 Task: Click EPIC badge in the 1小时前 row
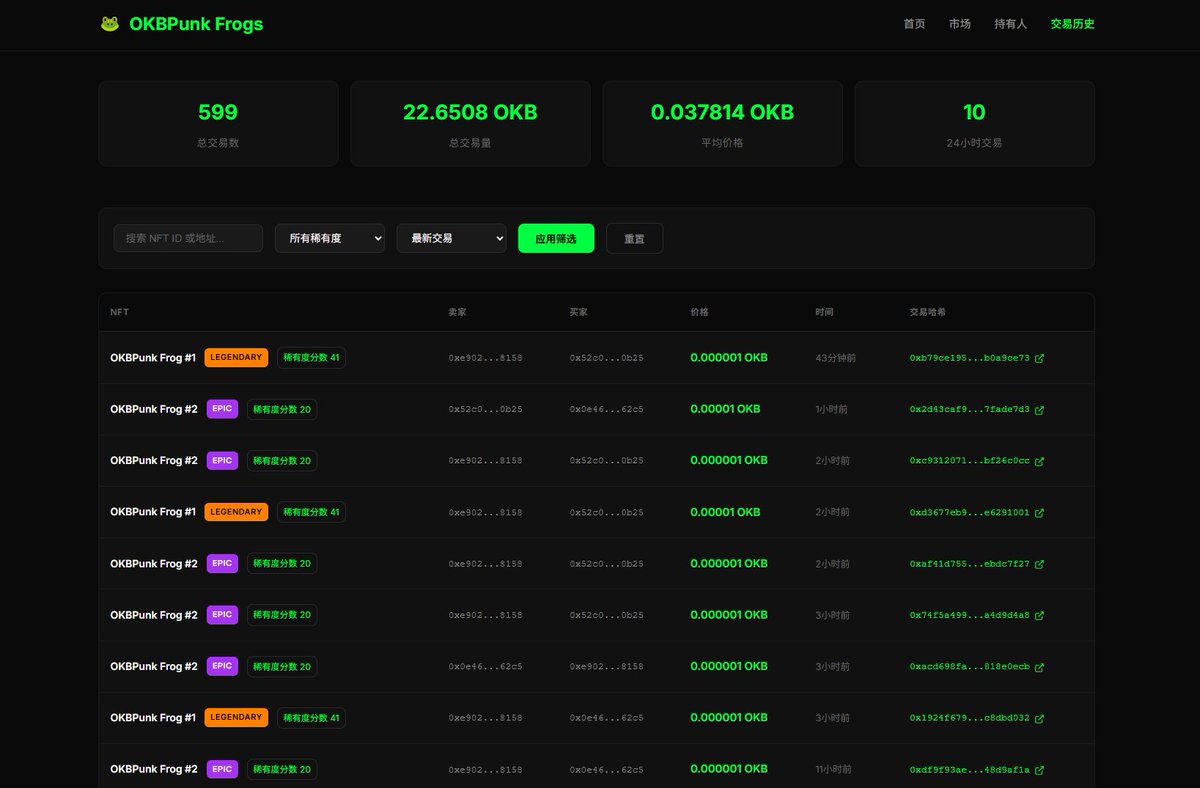coord(222,409)
